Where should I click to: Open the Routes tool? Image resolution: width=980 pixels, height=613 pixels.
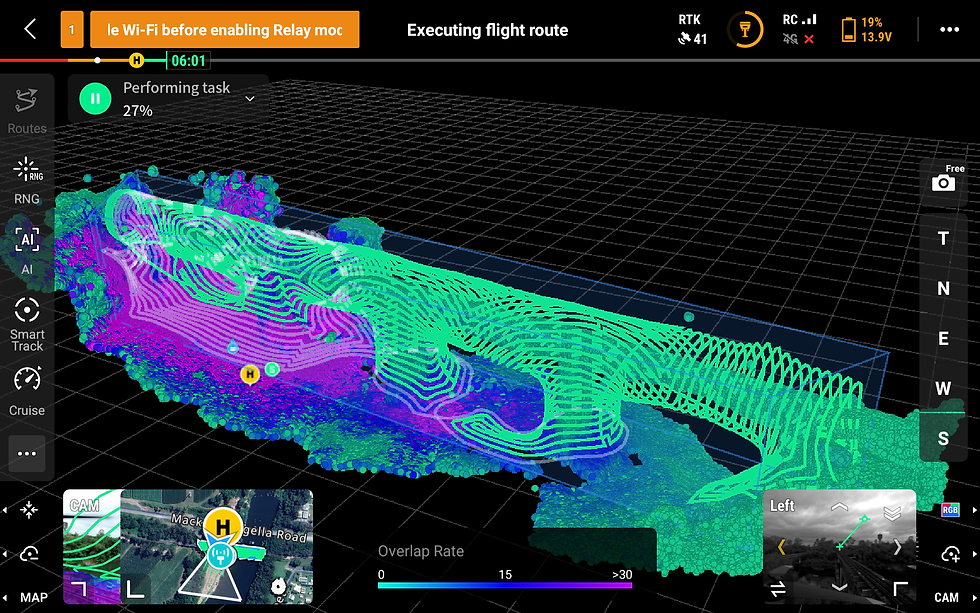(27, 111)
